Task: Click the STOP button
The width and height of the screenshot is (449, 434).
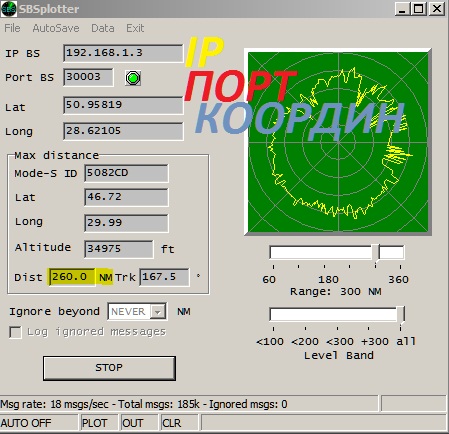Action: pyautogui.click(x=109, y=368)
